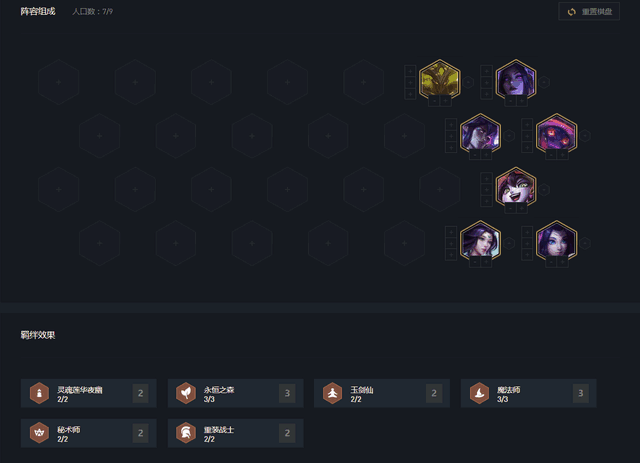Click the 秘术师 crown trait icon
The image size is (640, 463).
pos(39,433)
